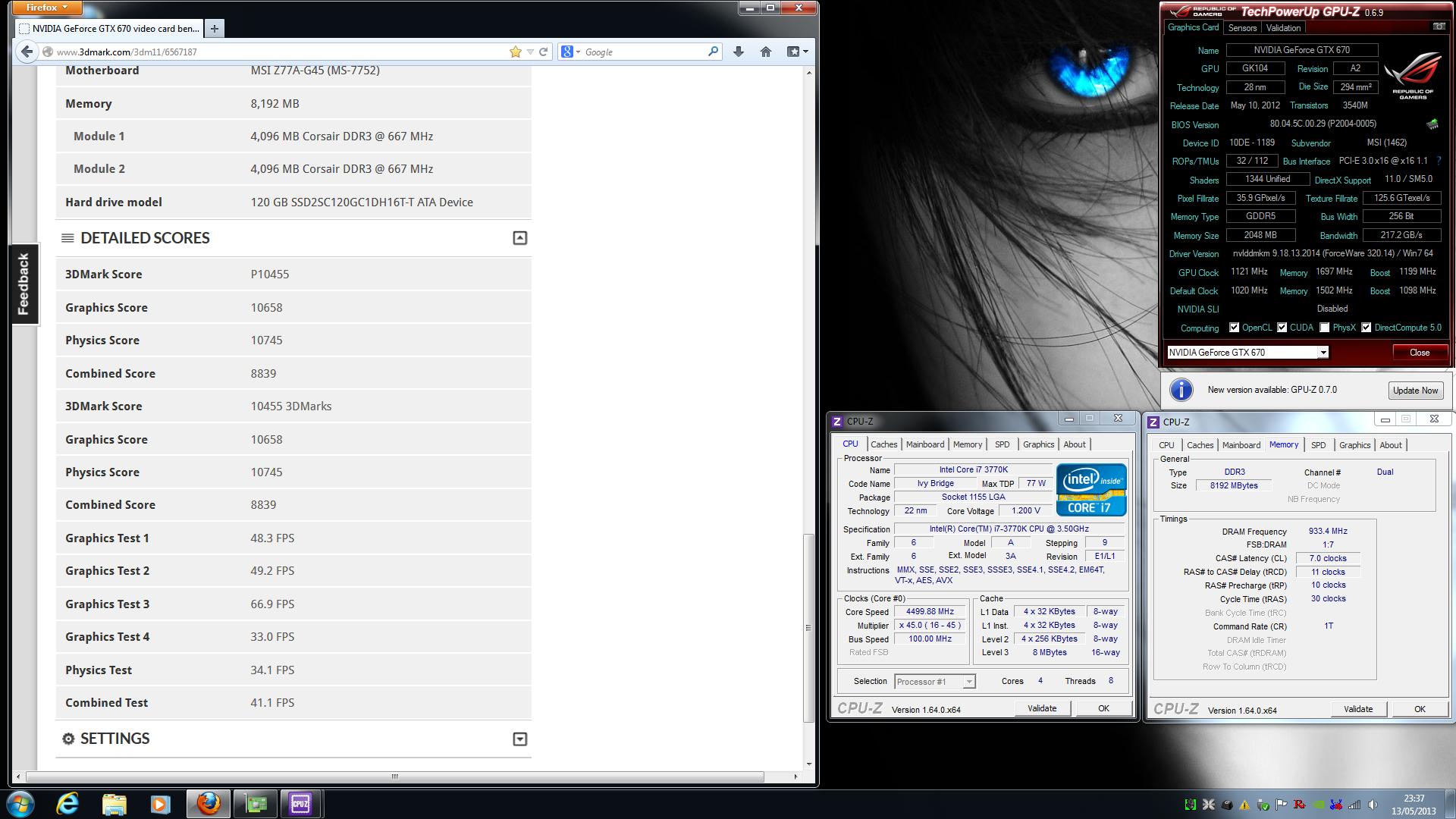Click the Update Now button
This screenshot has height=819, width=1456.
[1414, 390]
